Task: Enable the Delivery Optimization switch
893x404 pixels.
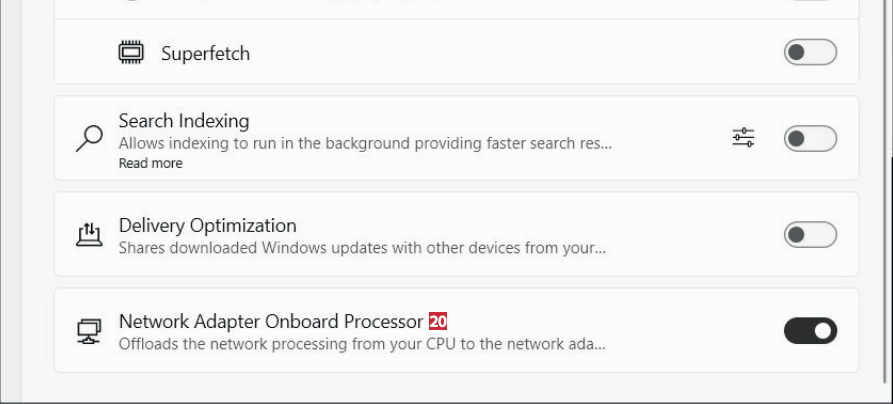Action: coord(809,235)
